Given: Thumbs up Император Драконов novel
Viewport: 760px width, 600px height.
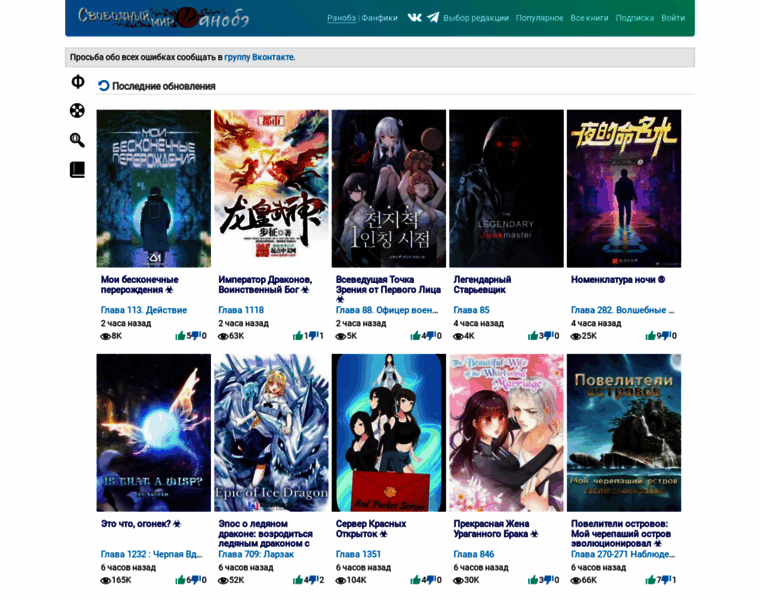Looking at the screenshot, I should [298, 335].
